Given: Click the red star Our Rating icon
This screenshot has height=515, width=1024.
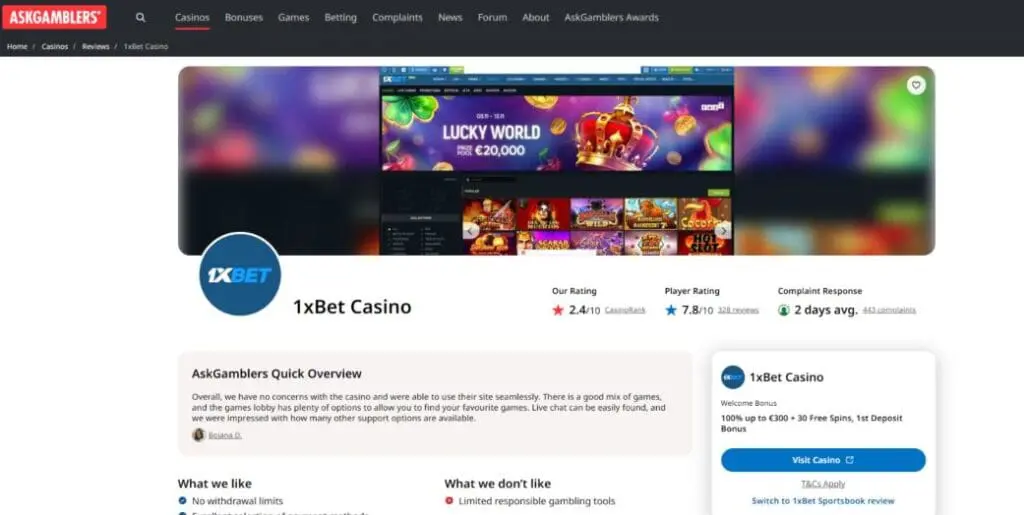Looking at the screenshot, I should pos(558,310).
